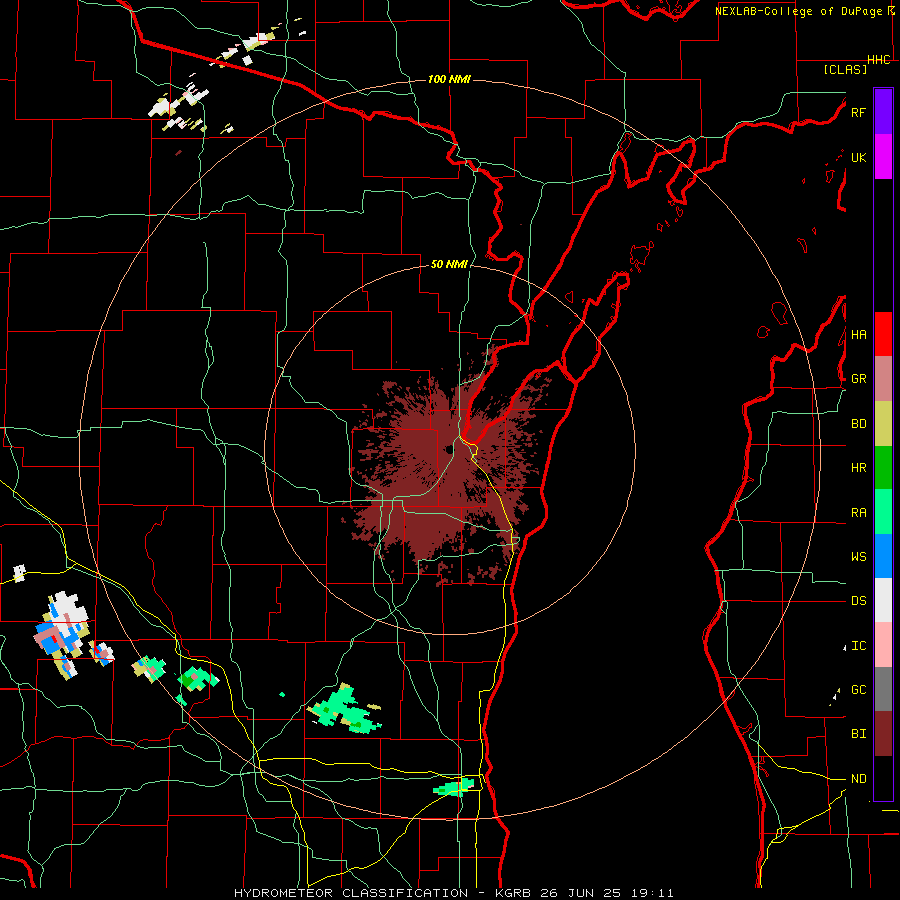Viewport: 900px width, 900px height.
Task: Click the BD legend label text
Action: point(858,424)
